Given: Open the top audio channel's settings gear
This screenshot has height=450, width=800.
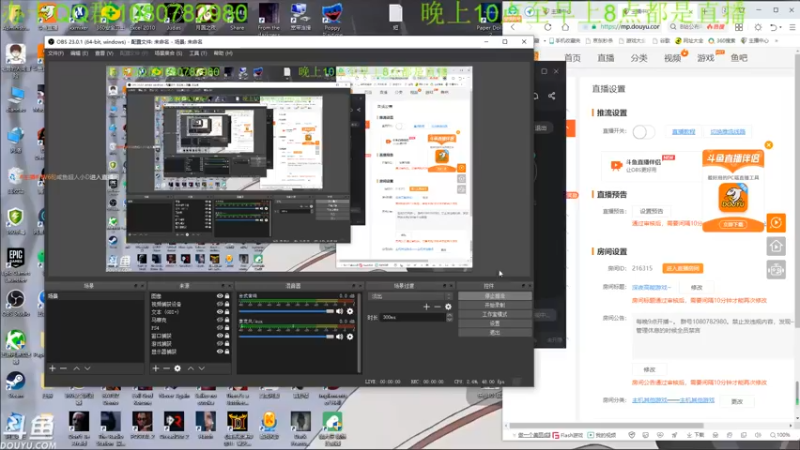Looking at the screenshot, I should (x=350, y=311).
